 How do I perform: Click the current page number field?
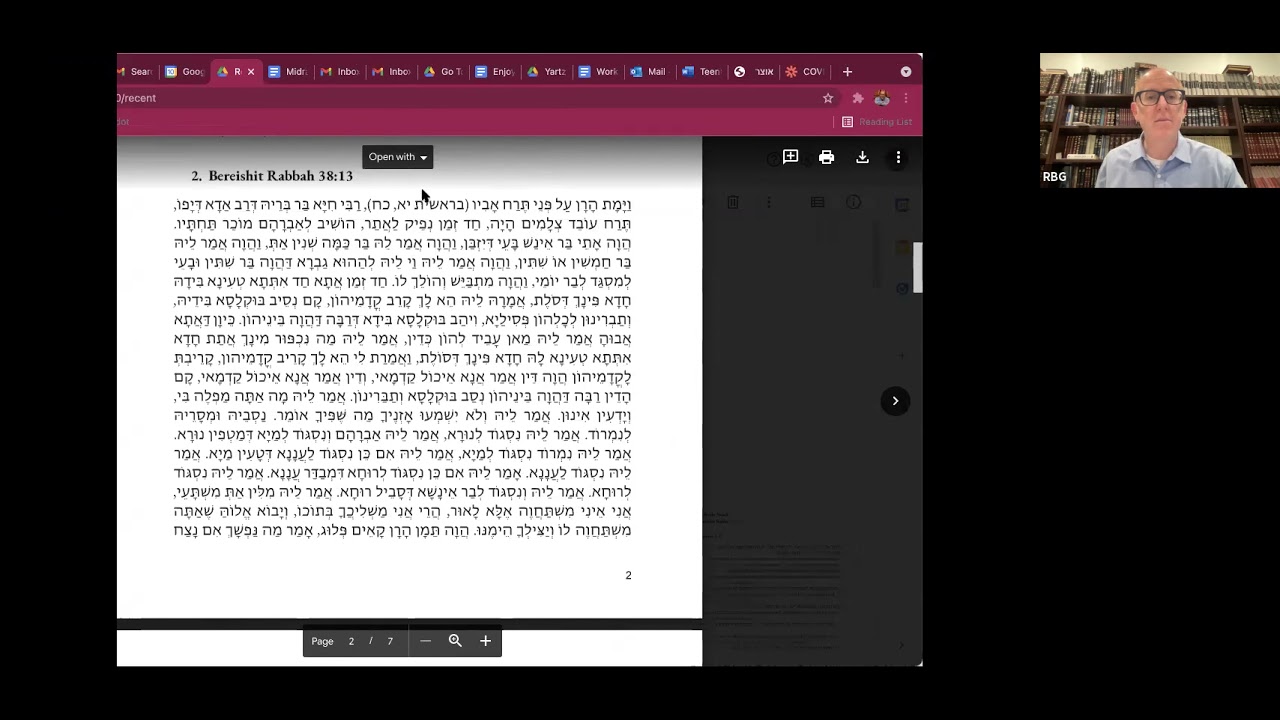[x=351, y=641]
